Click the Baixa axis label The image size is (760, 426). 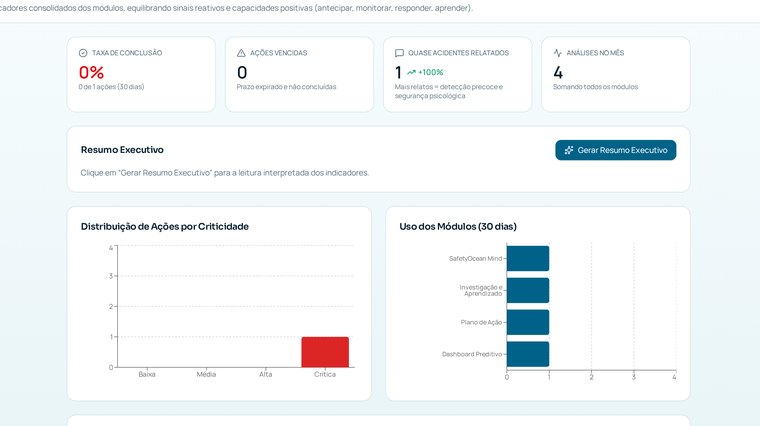(147, 374)
